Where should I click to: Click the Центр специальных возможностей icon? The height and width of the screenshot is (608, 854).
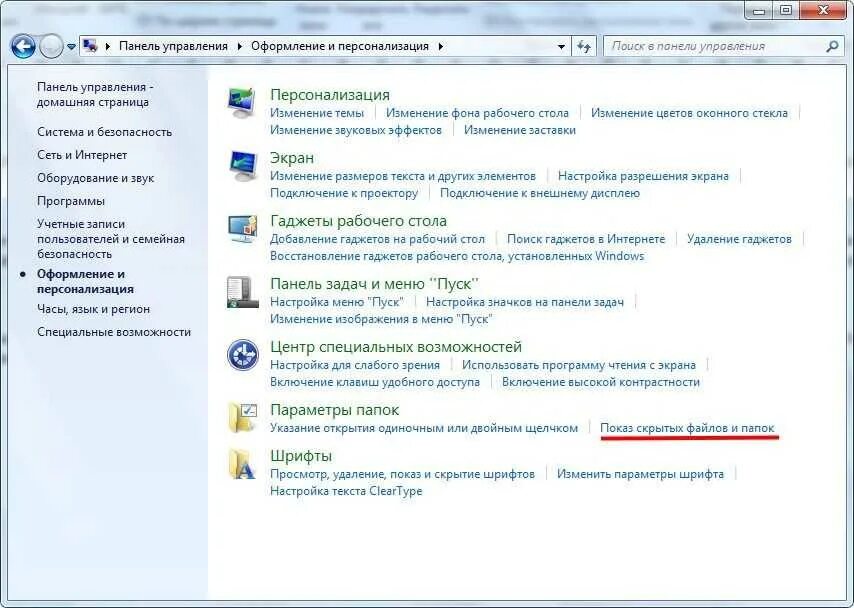(x=242, y=355)
